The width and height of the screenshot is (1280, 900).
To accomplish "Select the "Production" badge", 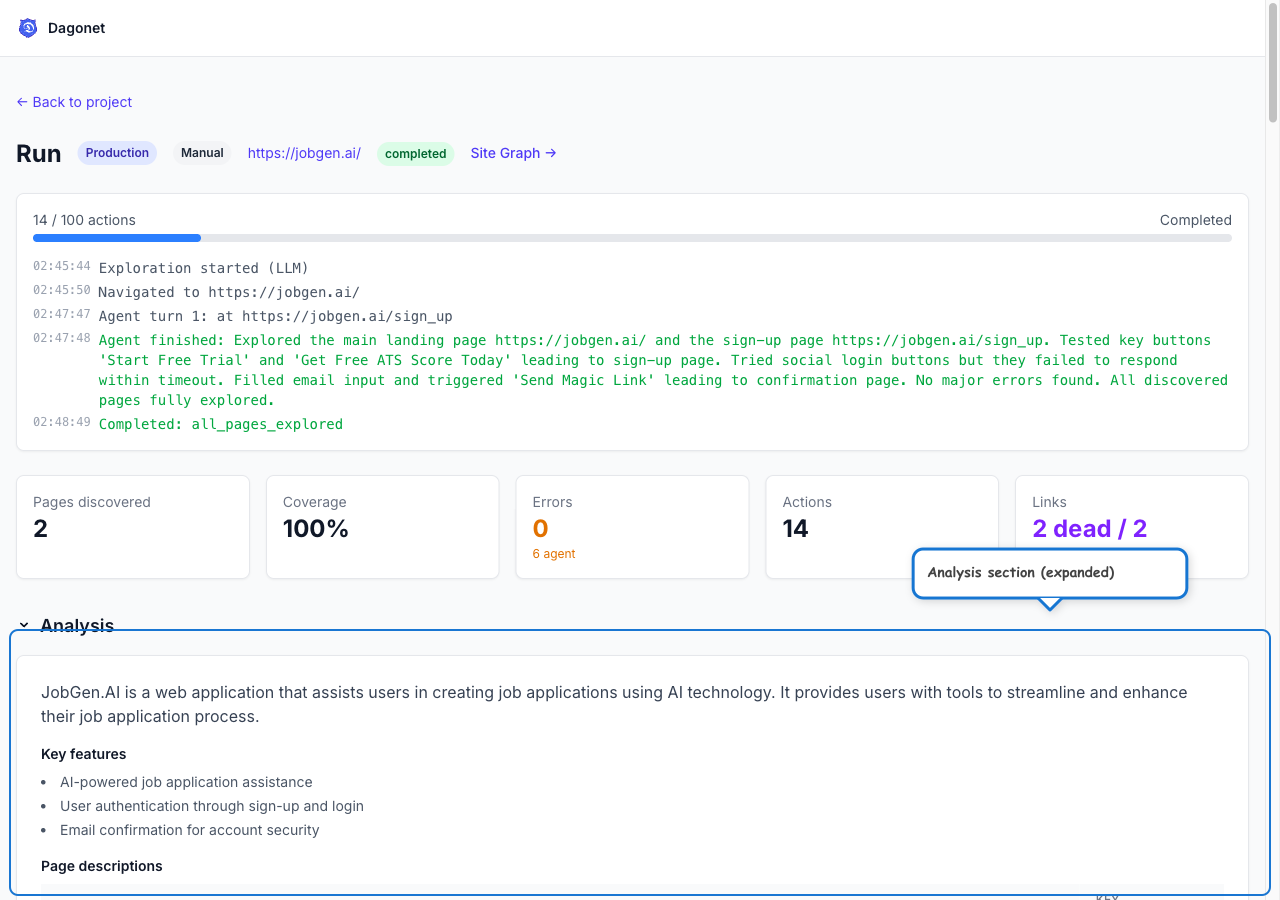I will [x=117, y=152].
